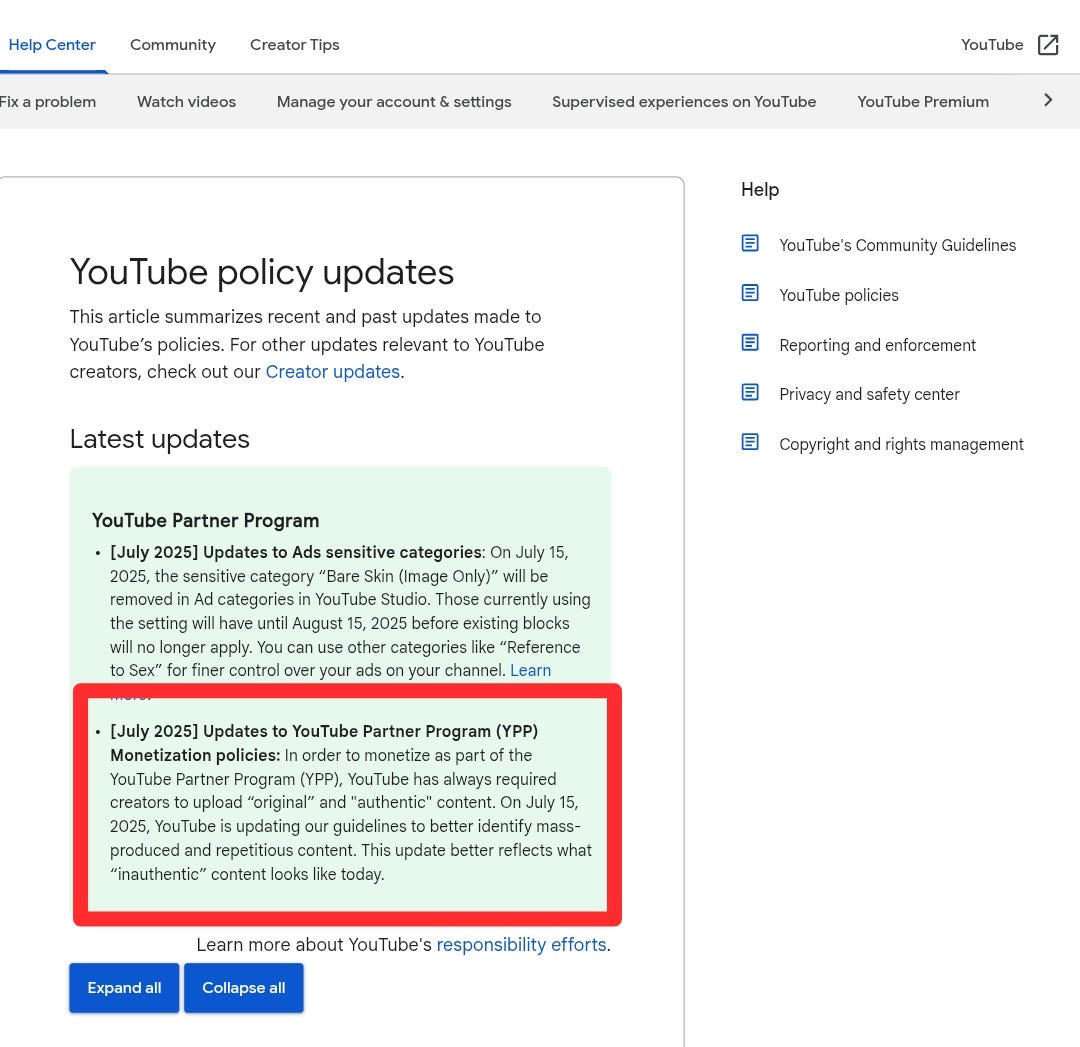The height and width of the screenshot is (1047, 1080).
Task: Click the document icon beside YouTube's Community Guidelines
Action: 750,243
